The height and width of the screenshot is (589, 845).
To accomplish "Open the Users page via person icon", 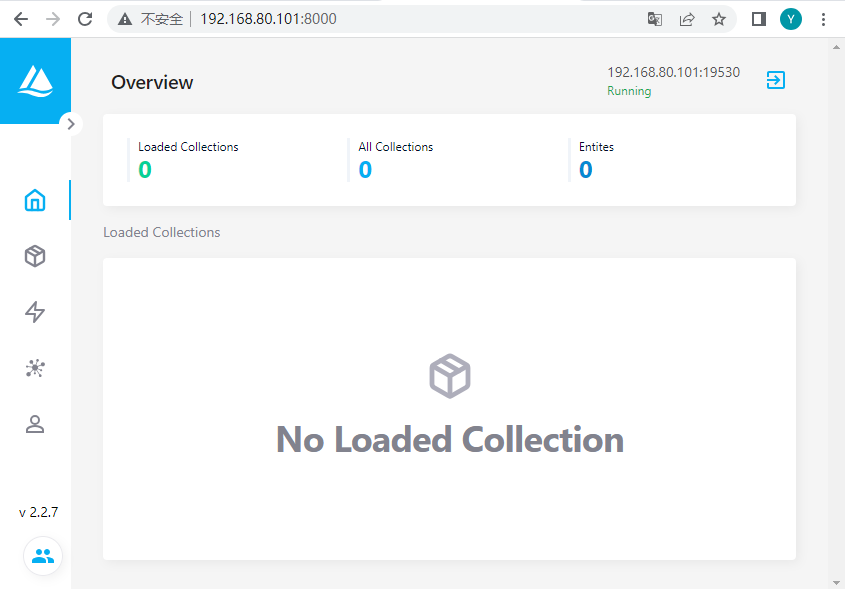I will [34, 424].
